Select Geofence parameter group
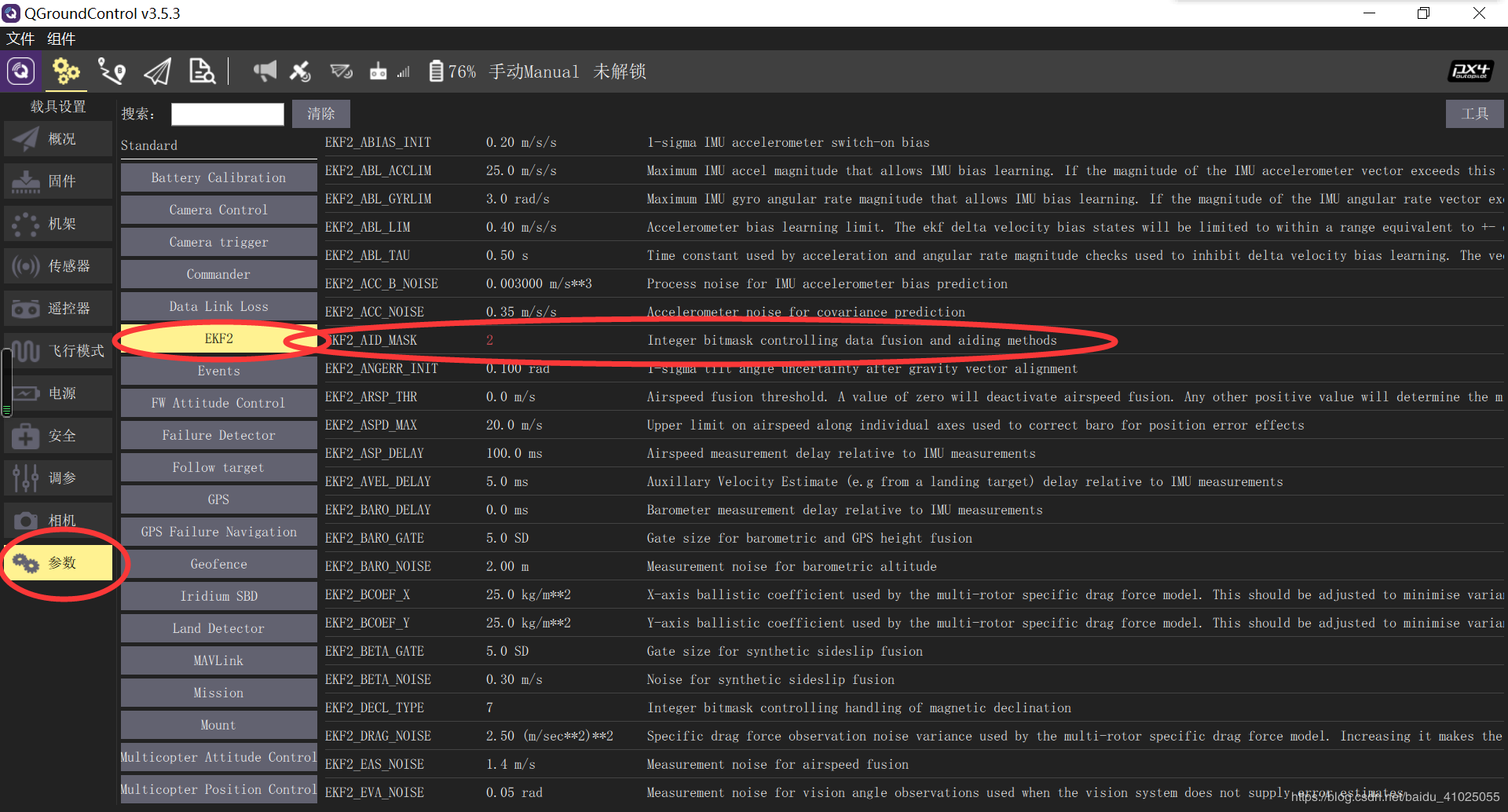 coord(218,564)
